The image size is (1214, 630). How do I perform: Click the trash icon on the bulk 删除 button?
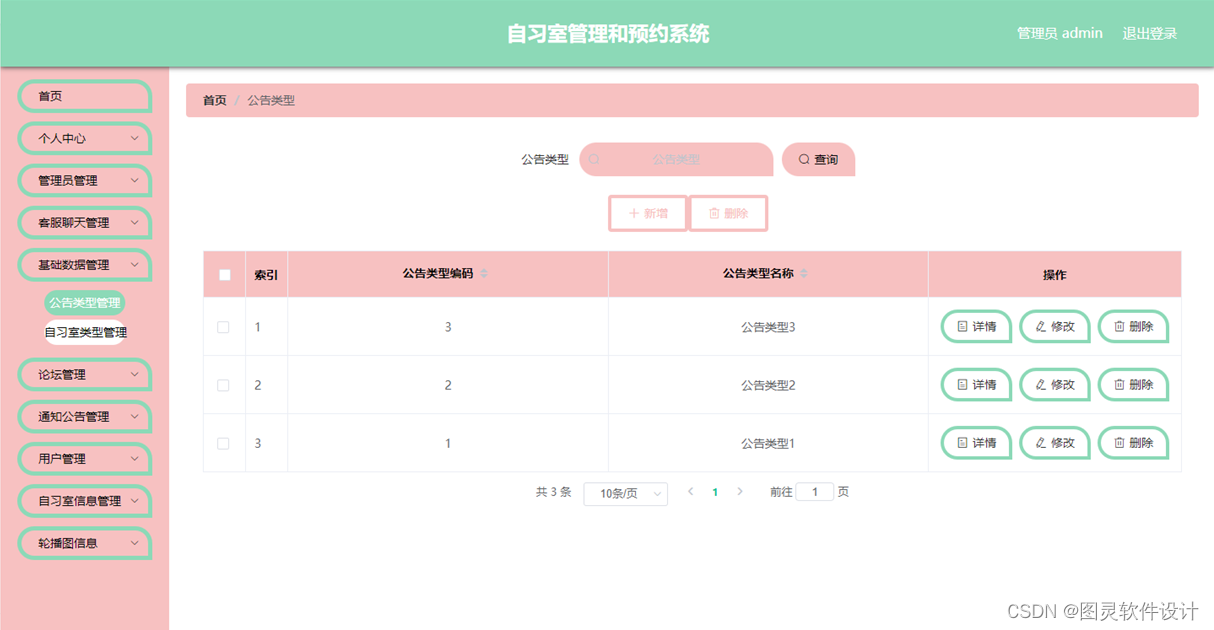coord(714,213)
